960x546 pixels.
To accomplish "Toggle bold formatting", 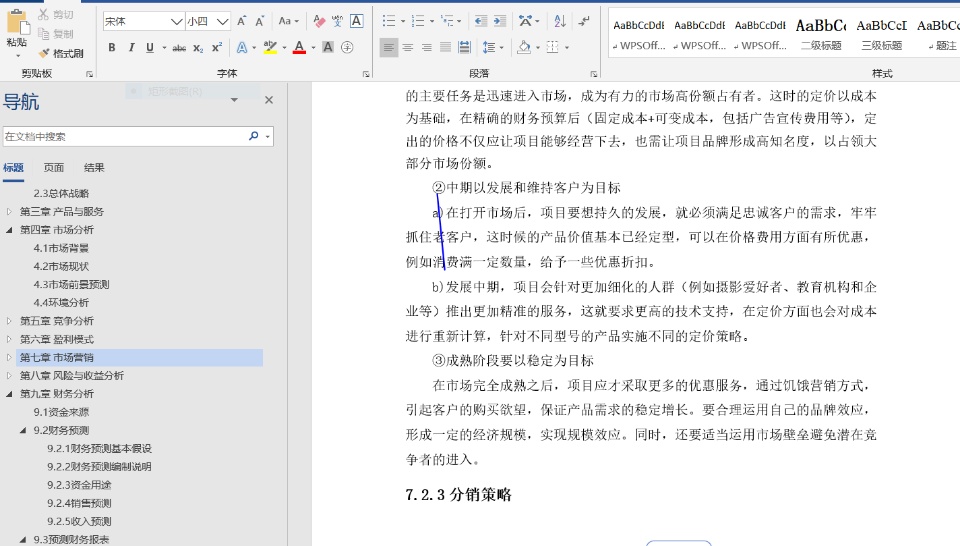I will pyautogui.click(x=112, y=47).
